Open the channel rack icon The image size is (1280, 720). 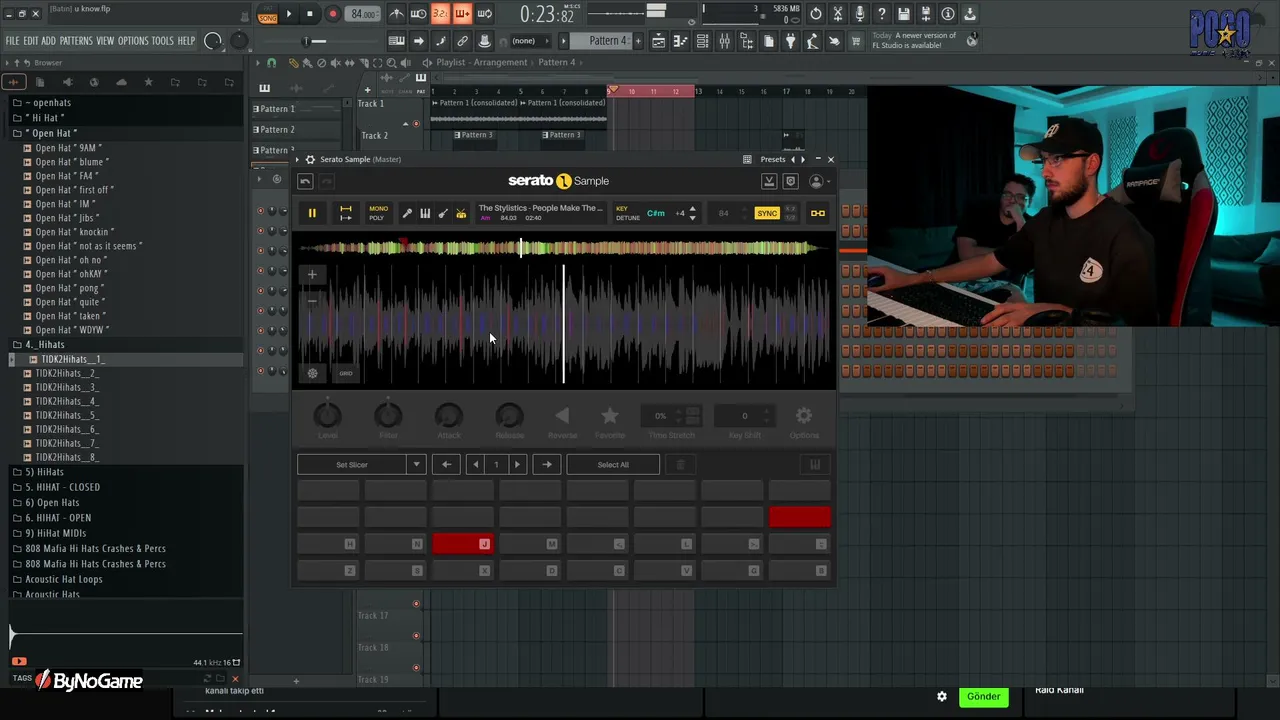pyautogui.click(x=702, y=41)
